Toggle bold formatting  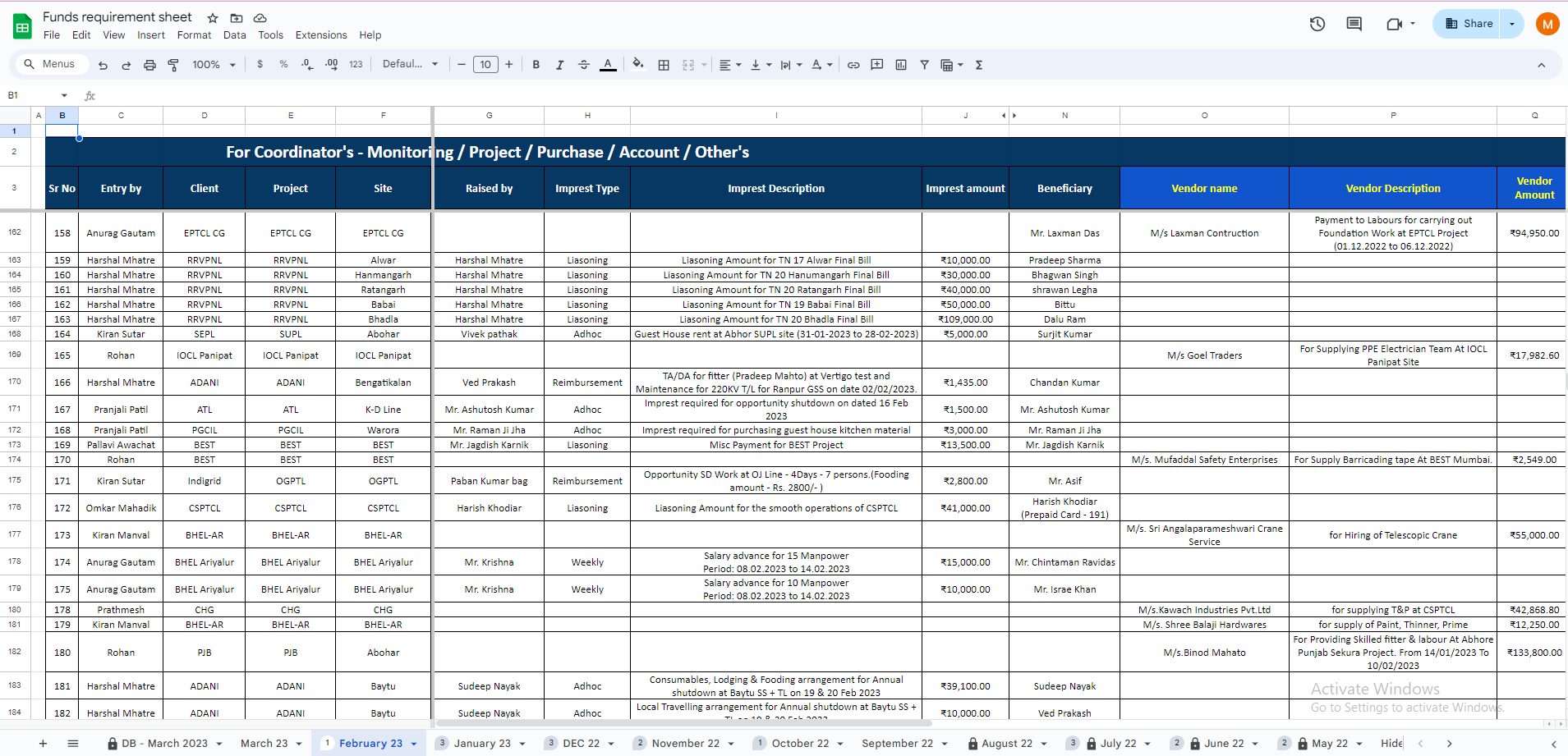tap(536, 65)
